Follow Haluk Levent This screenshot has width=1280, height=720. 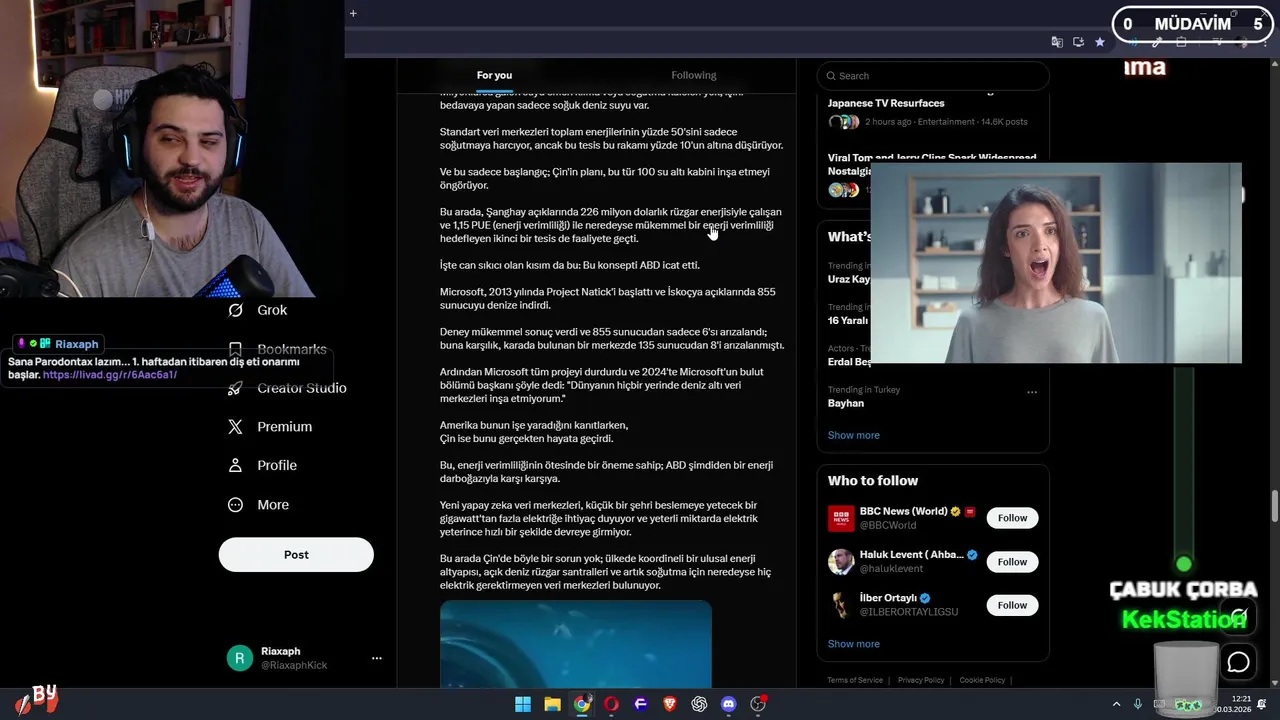(x=1012, y=562)
